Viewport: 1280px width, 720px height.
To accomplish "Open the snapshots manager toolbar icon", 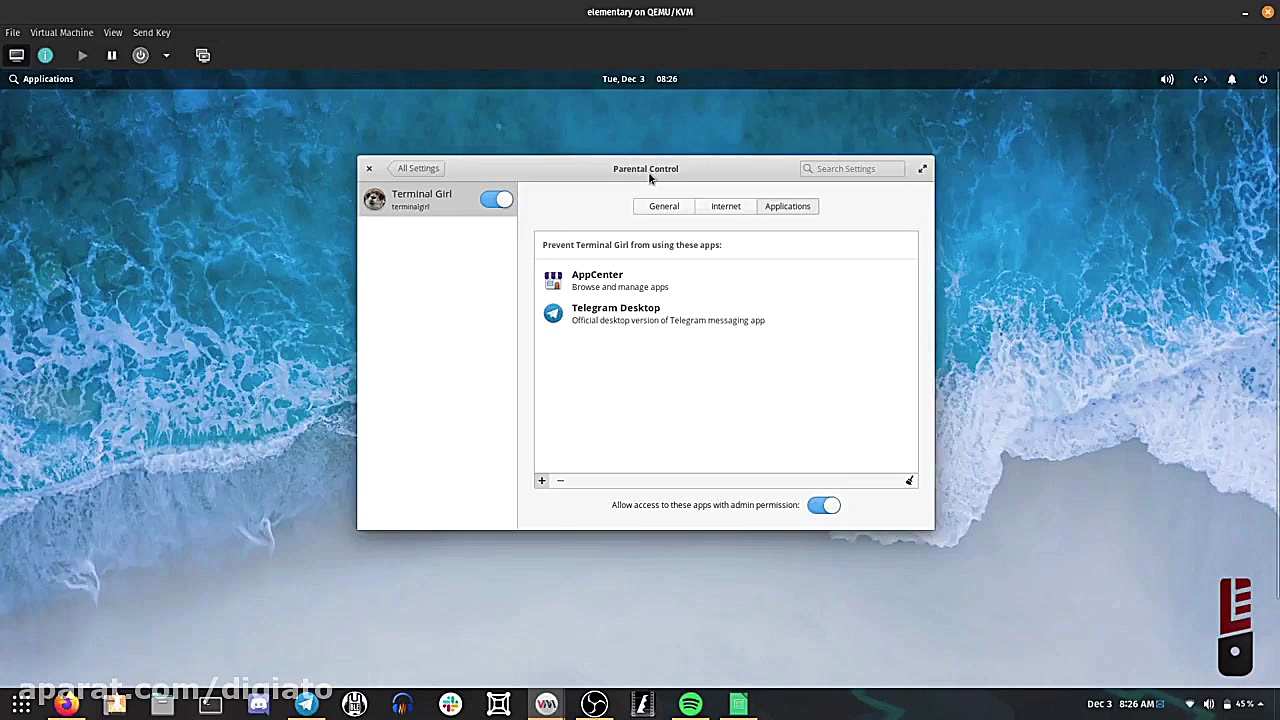I will pos(203,56).
